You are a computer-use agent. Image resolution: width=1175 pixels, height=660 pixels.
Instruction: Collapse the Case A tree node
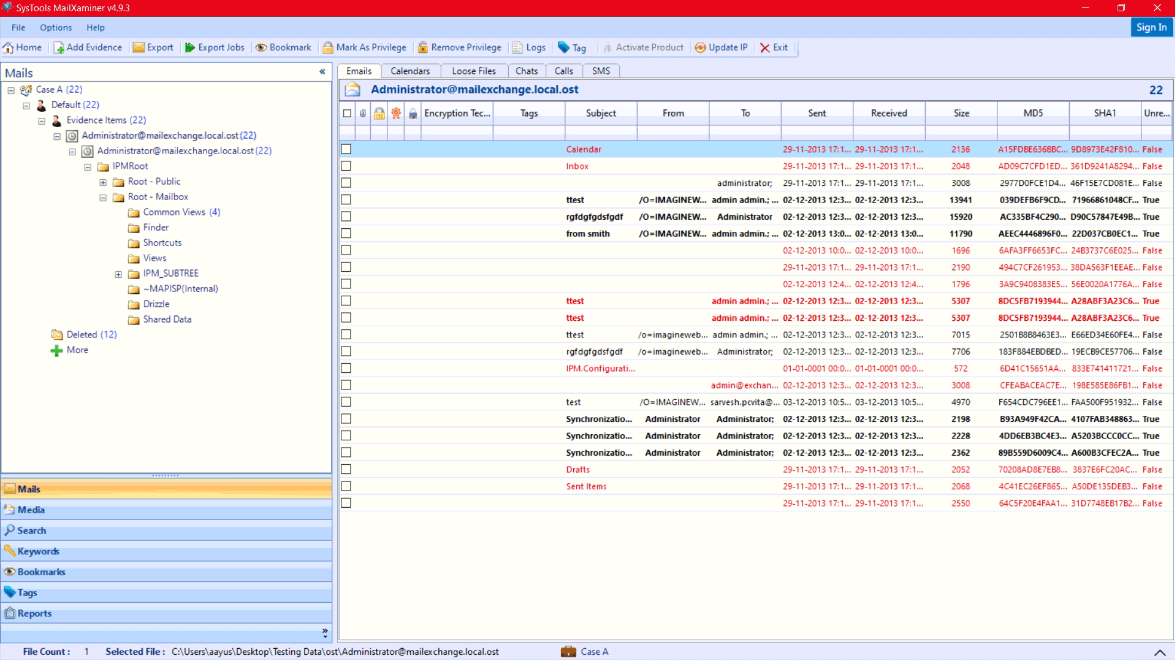pyautogui.click(x=11, y=90)
